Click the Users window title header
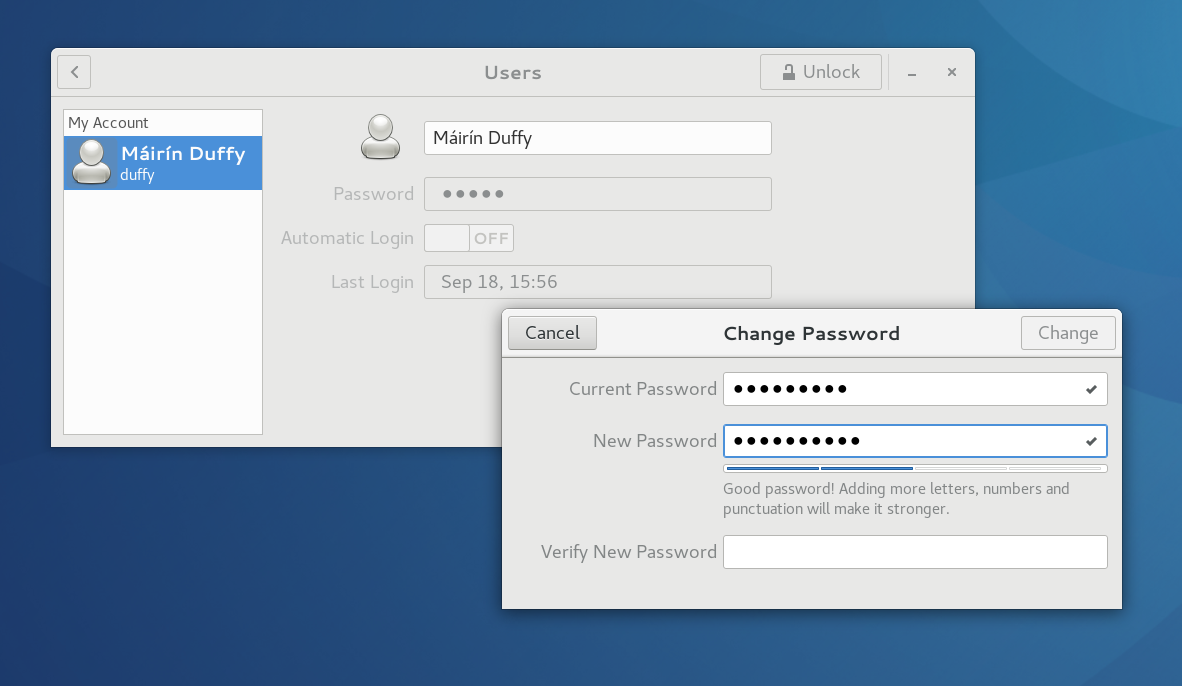This screenshot has width=1182, height=686. (512, 72)
